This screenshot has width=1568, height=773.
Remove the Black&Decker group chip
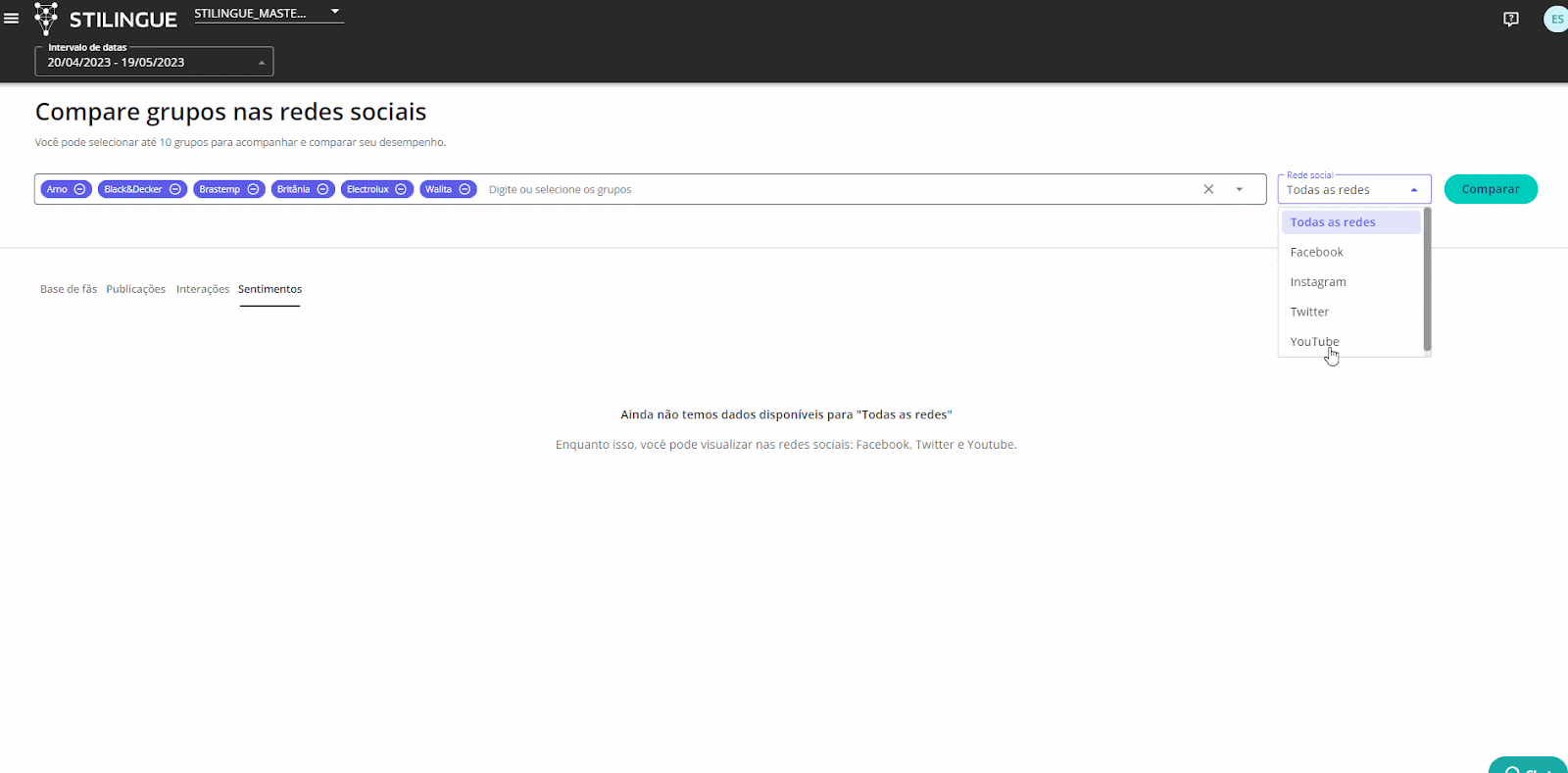pyautogui.click(x=175, y=189)
